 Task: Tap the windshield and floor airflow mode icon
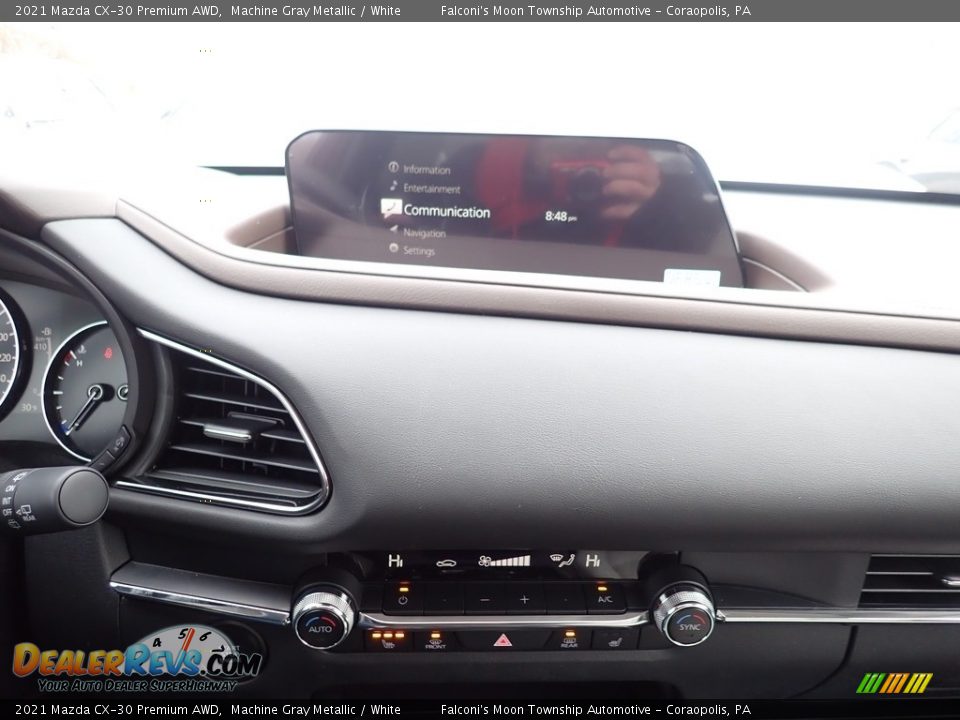click(x=562, y=560)
